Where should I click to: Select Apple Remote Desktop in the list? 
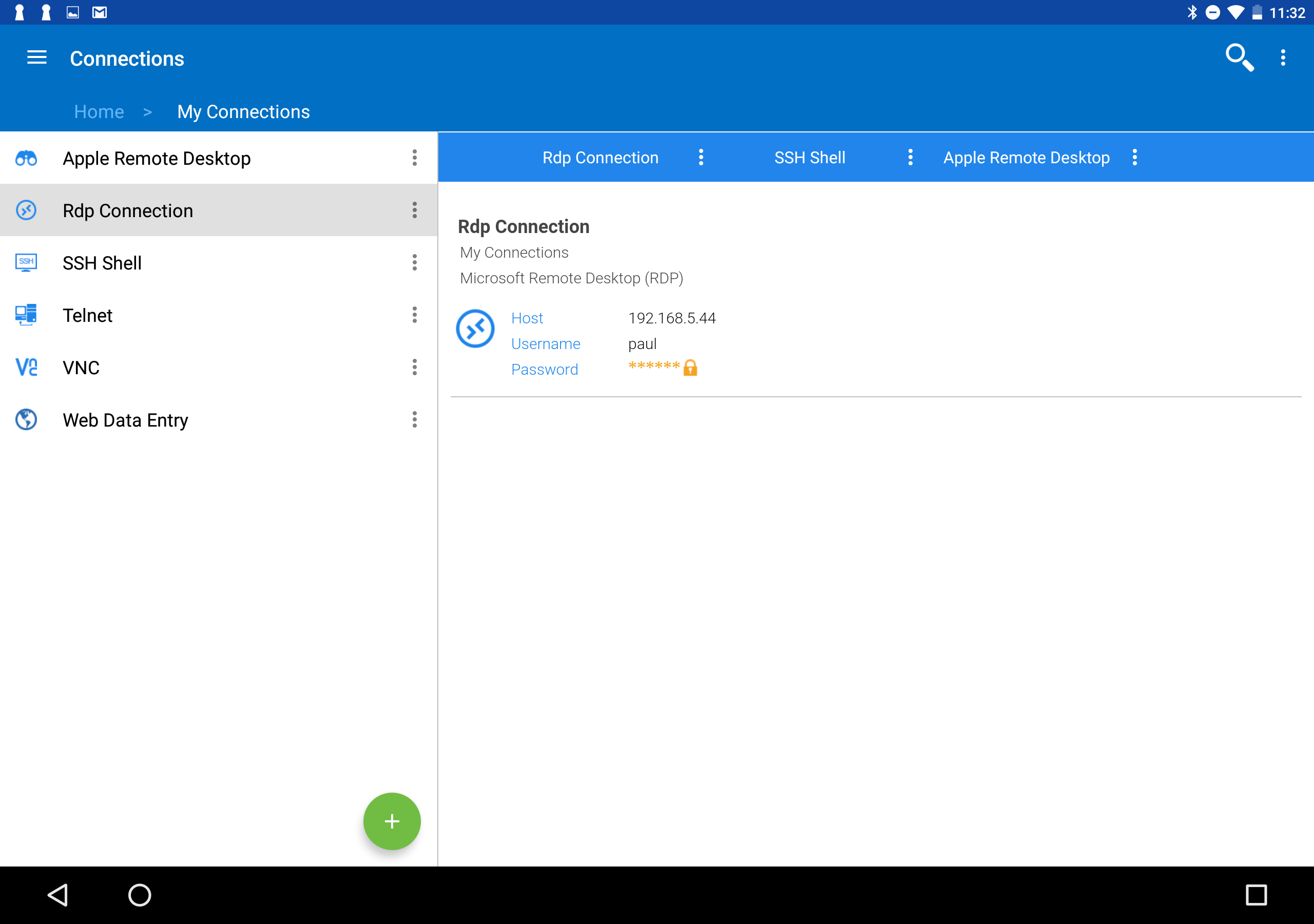coord(219,158)
